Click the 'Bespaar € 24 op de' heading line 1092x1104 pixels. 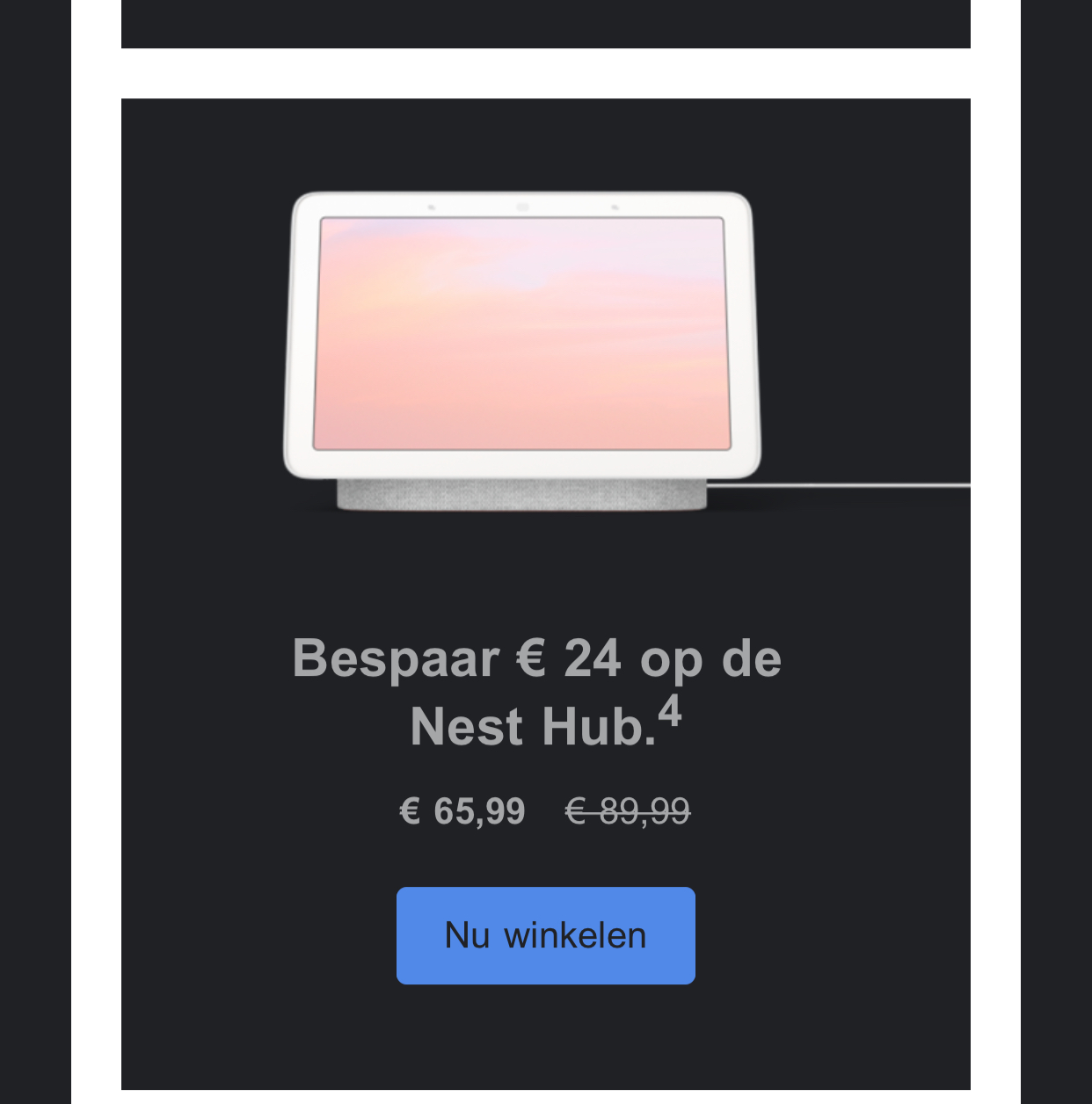(x=536, y=658)
